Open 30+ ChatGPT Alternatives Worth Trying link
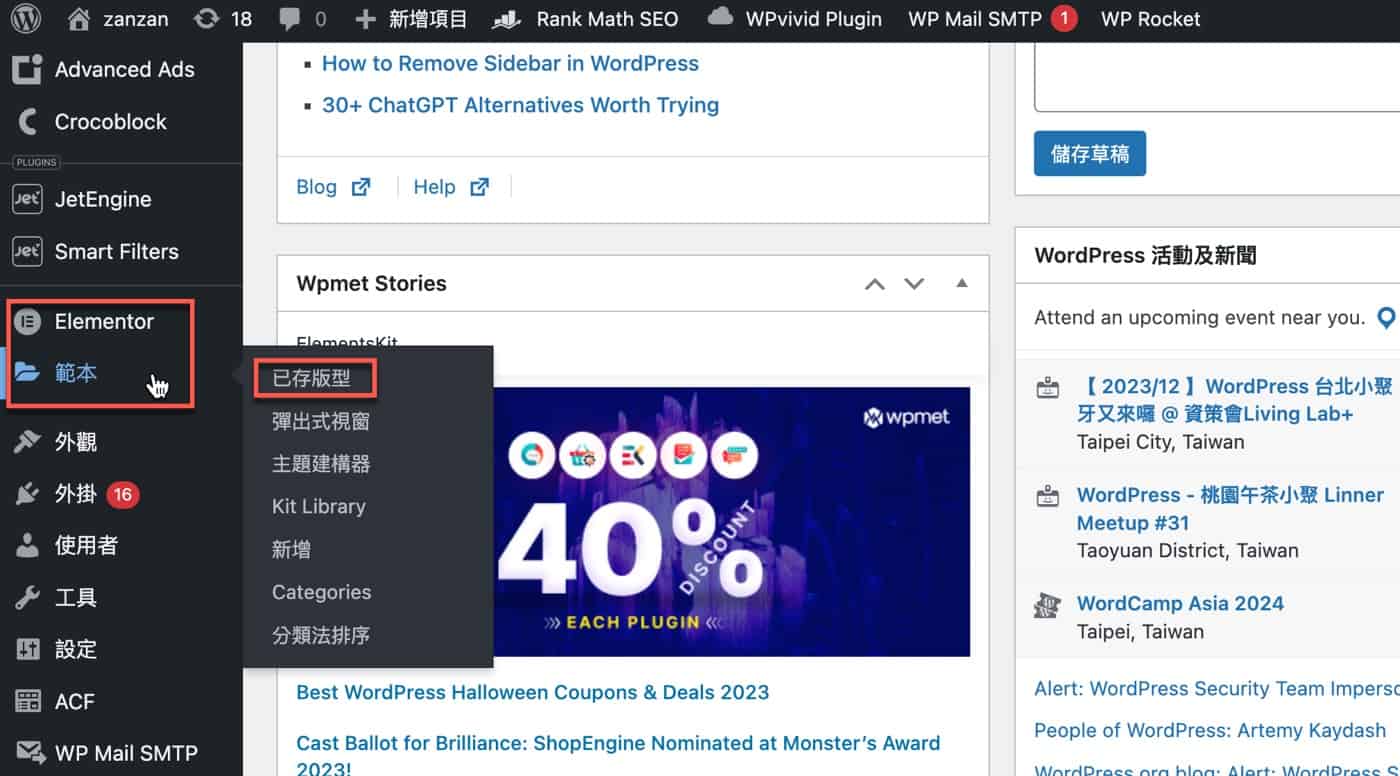 [x=520, y=105]
